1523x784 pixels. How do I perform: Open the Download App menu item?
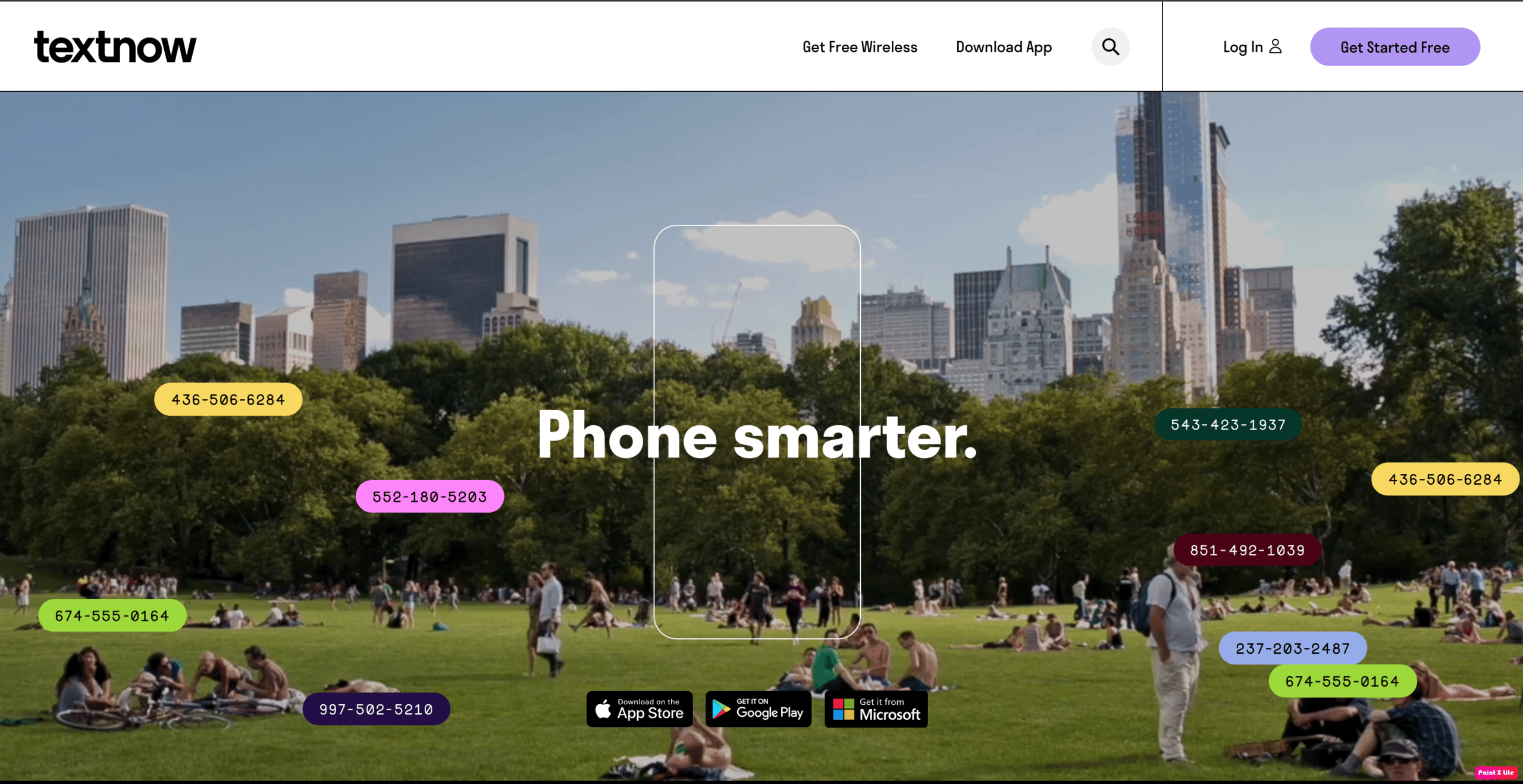click(1003, 46)
